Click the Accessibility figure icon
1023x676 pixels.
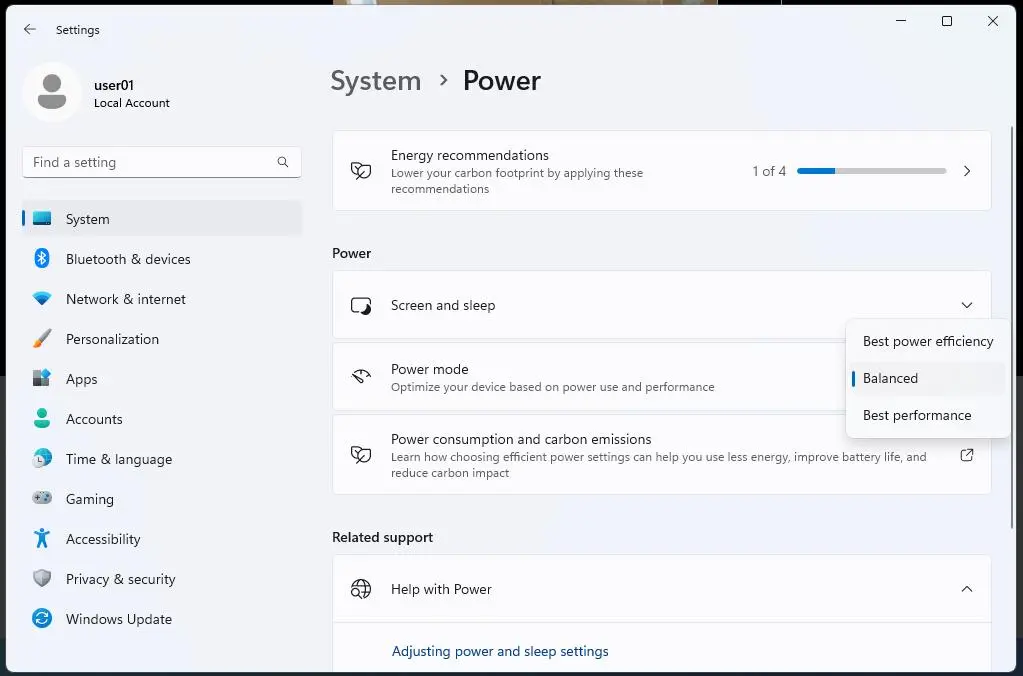(42, 538)
